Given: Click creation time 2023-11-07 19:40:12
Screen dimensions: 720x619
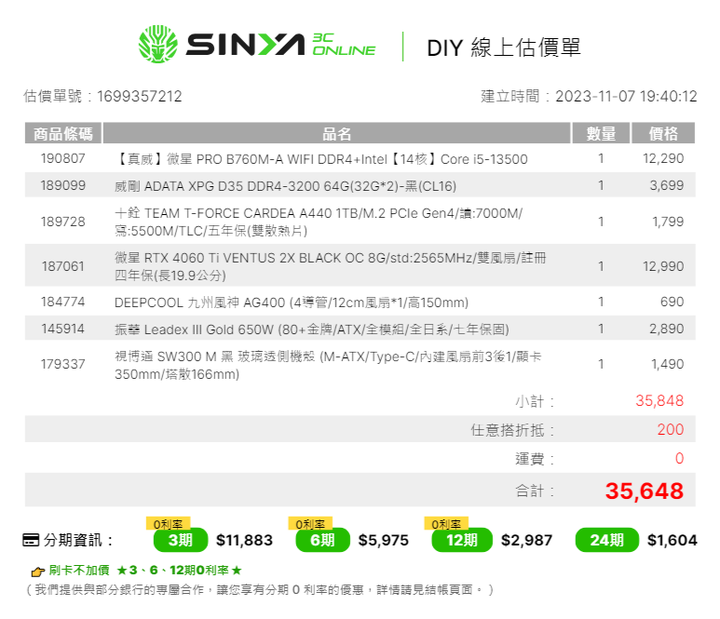Looking at the screenshot, I should (x=626, y=96).
